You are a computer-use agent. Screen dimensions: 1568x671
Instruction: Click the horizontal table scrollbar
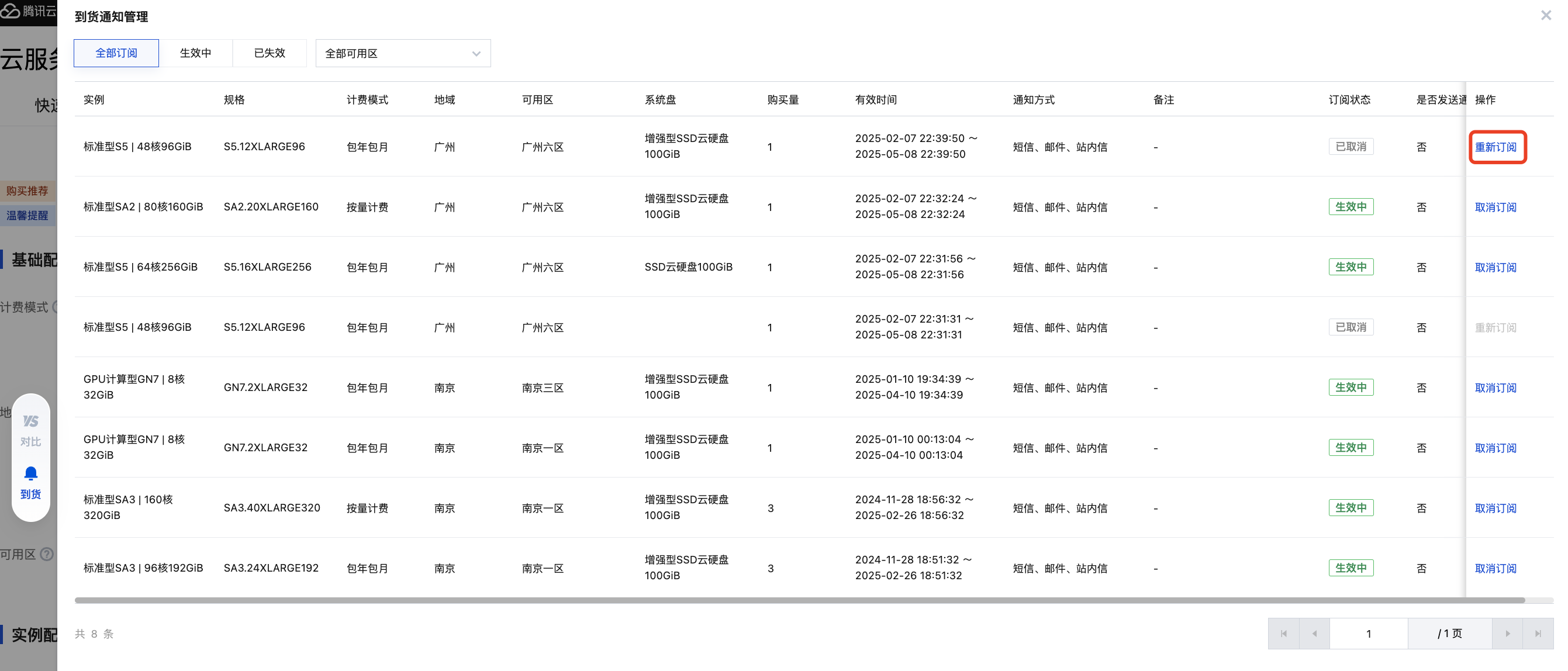(x=799, y=600)
